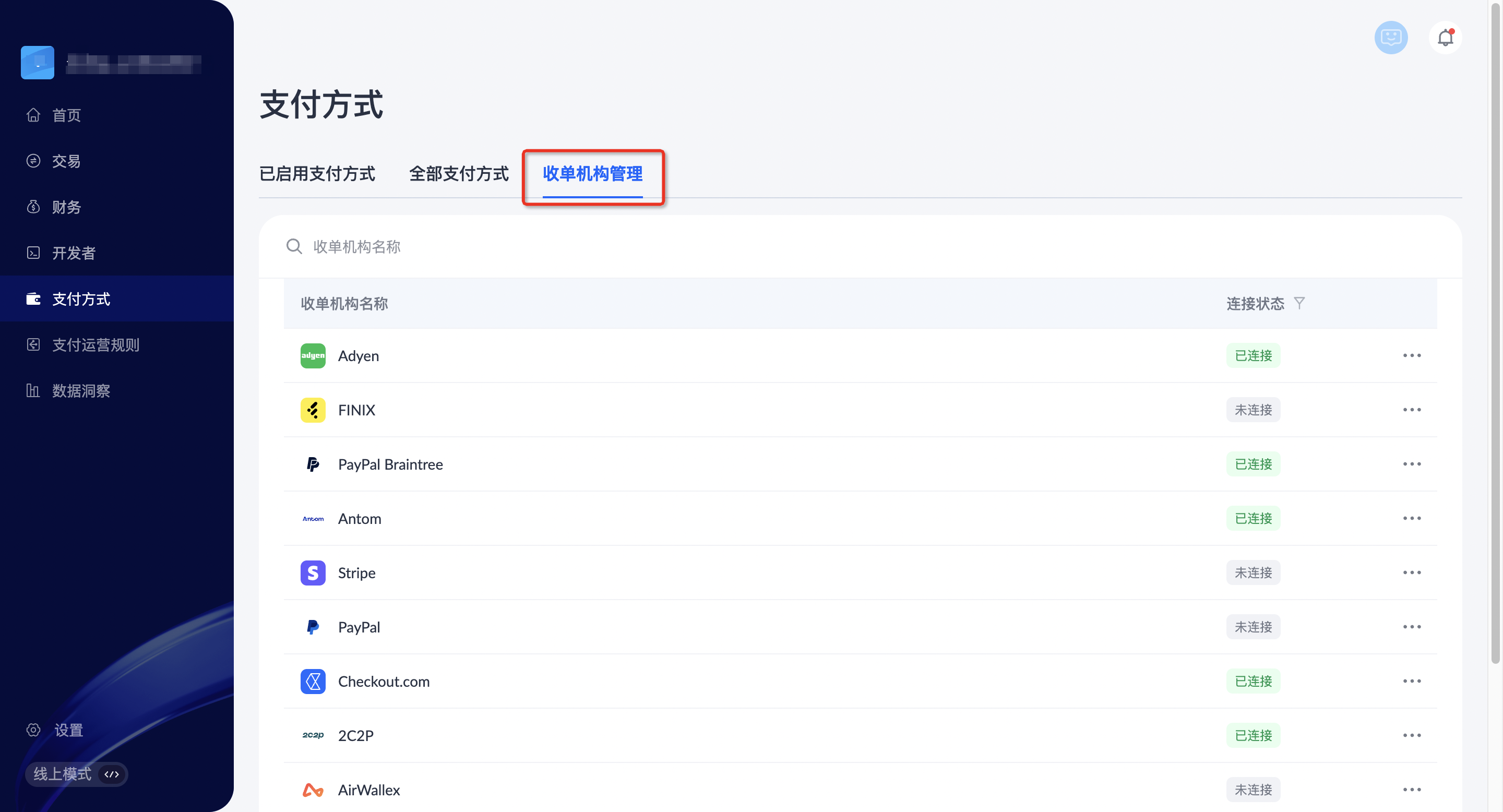The image size is (1503, 812).
Task: Click the Adyen logo icon
Action: (x=313, y=356)
